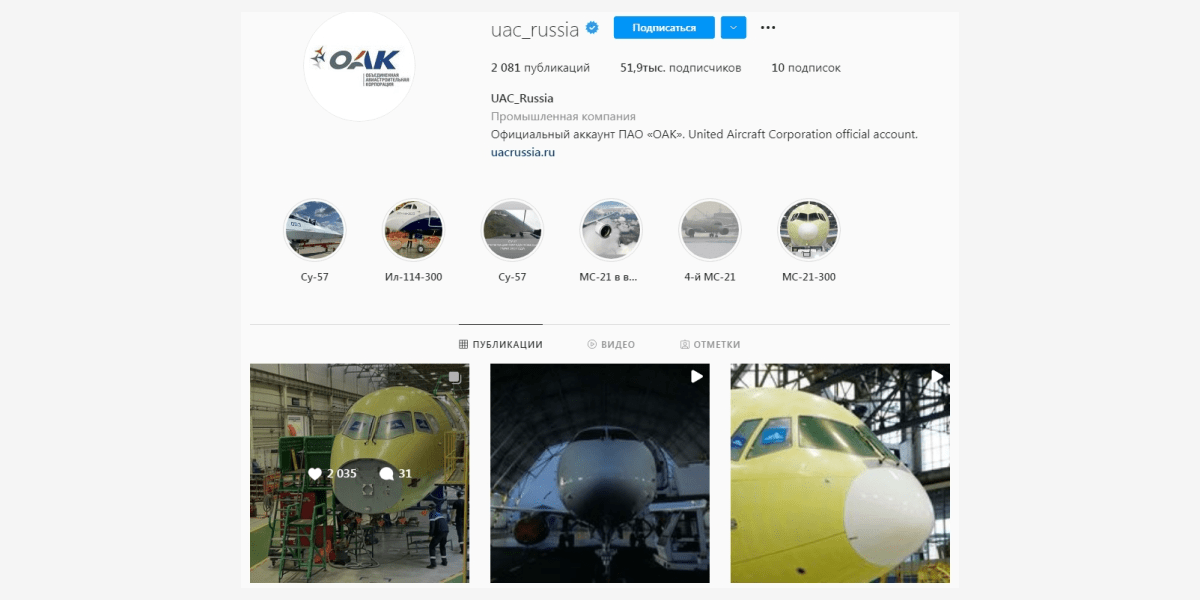This screenshot has width=1200, height=600.
Task: Open the ОАК profile picture
Action: [x=359, y=67]
